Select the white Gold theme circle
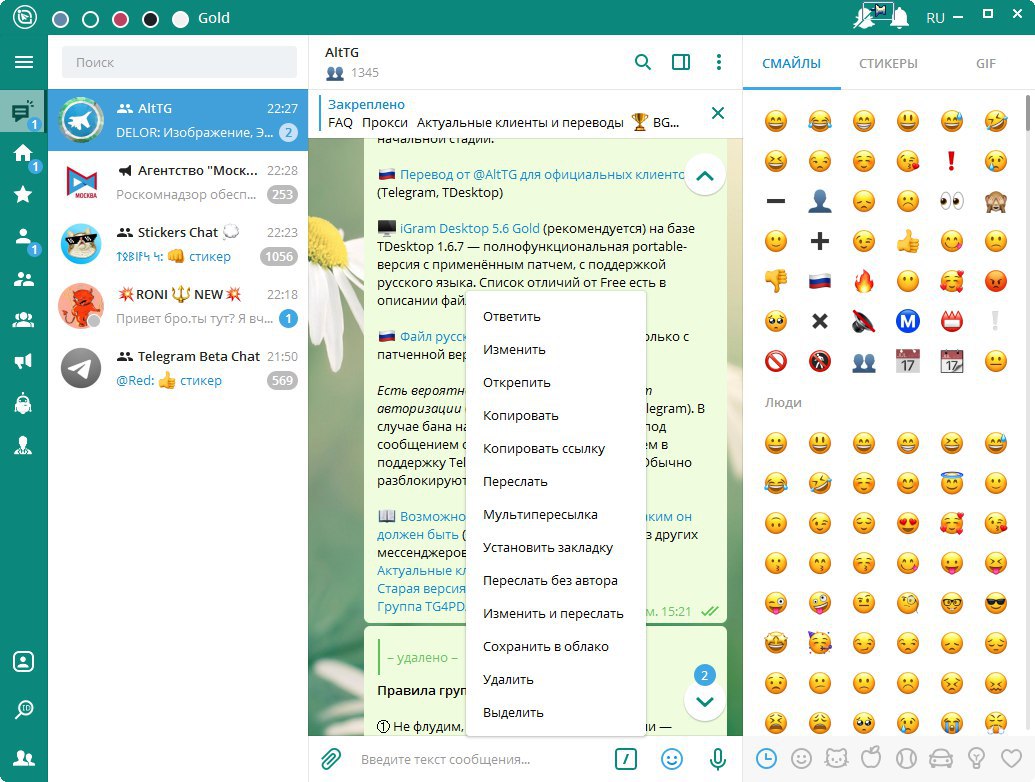 180,19
